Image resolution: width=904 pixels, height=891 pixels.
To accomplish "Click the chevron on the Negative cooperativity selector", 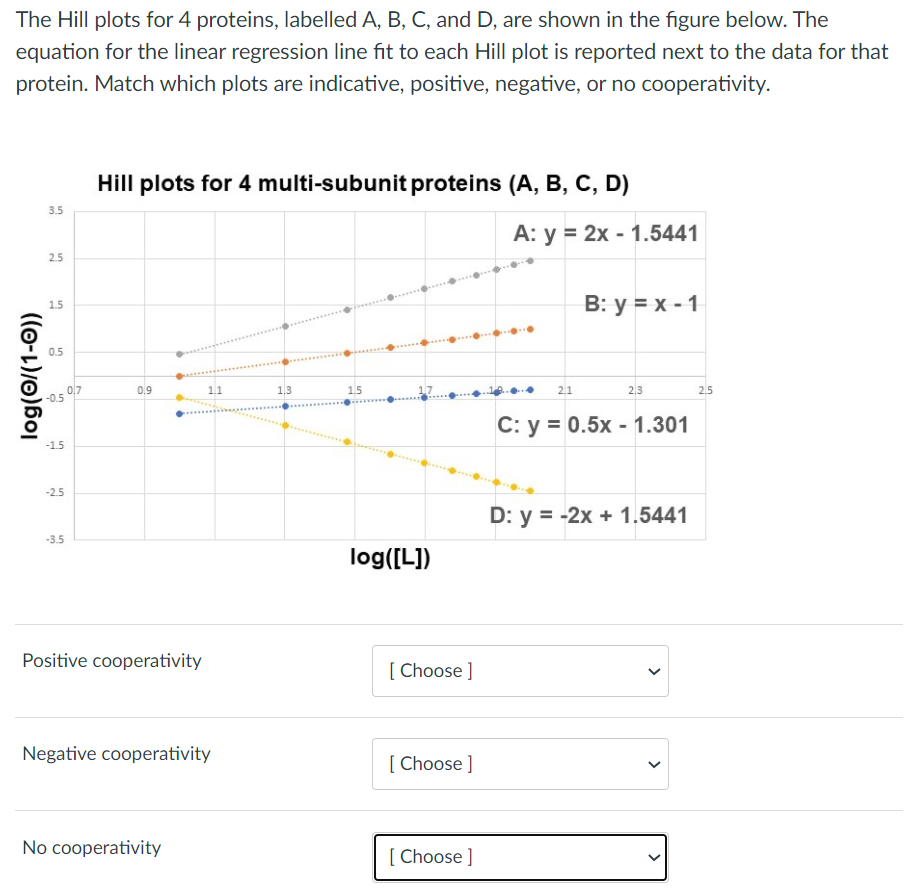I will 653,764.
